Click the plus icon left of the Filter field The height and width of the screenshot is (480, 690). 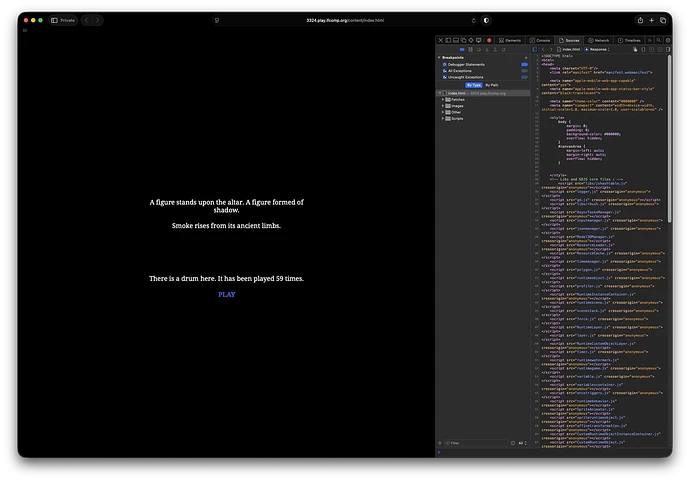click(x=440, y=443)
